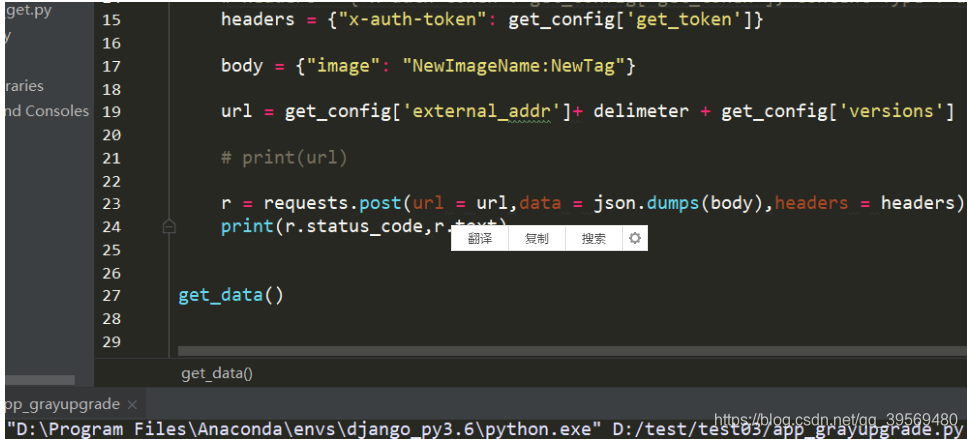Collapse the code fold marker at line 24

(169, 227)
